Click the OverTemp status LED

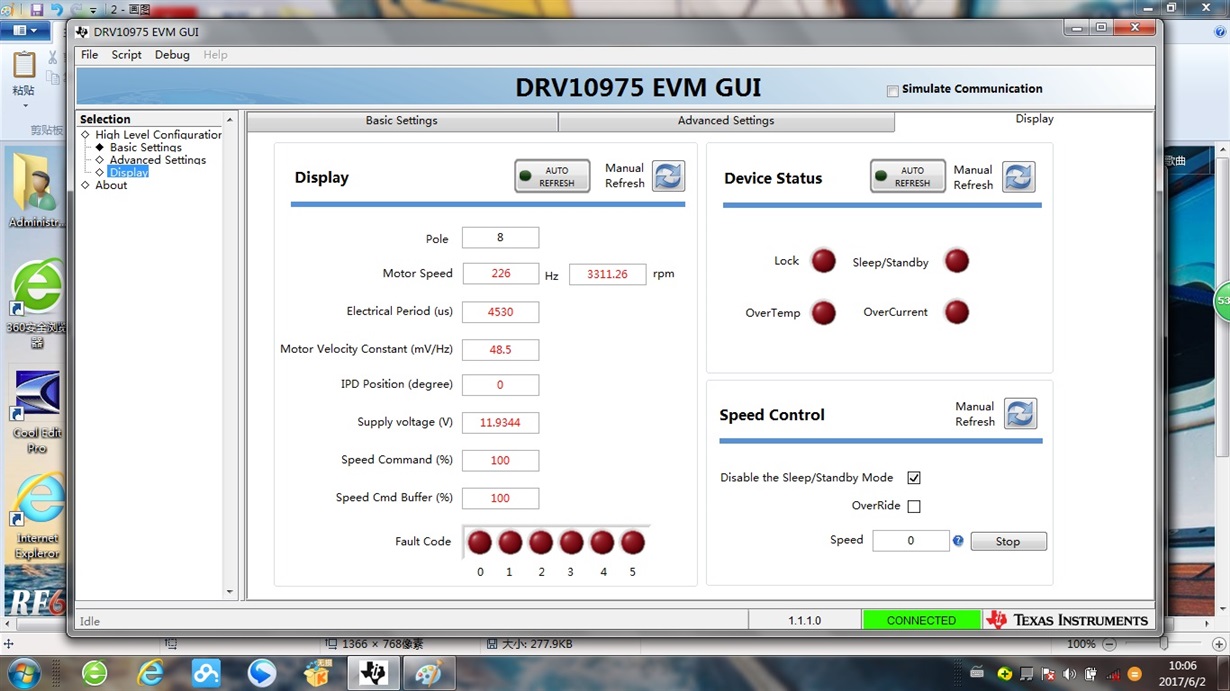[x=824, y=312]
